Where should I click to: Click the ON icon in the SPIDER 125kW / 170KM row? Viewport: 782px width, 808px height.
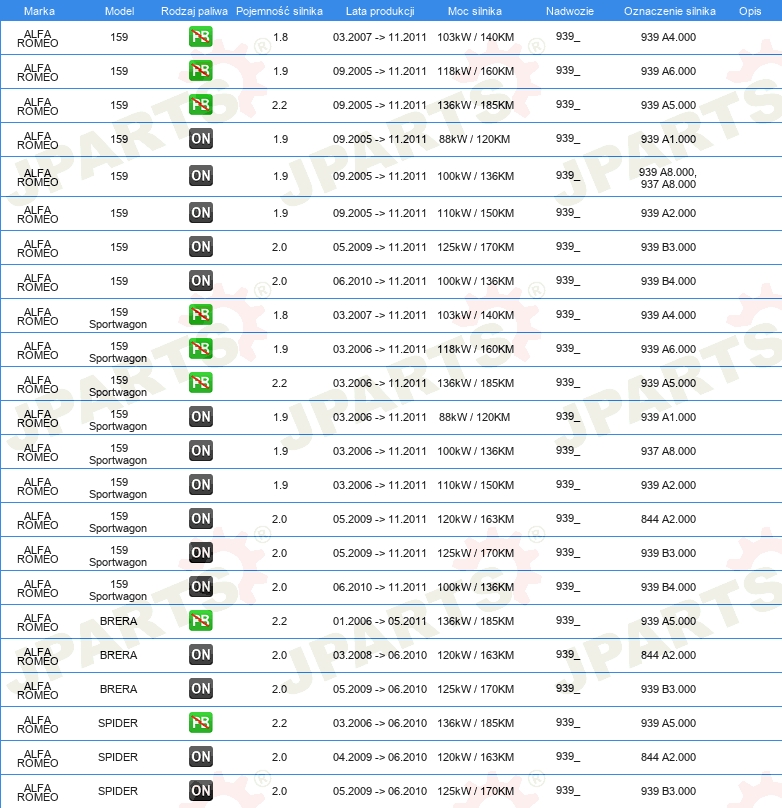point(201,791)
